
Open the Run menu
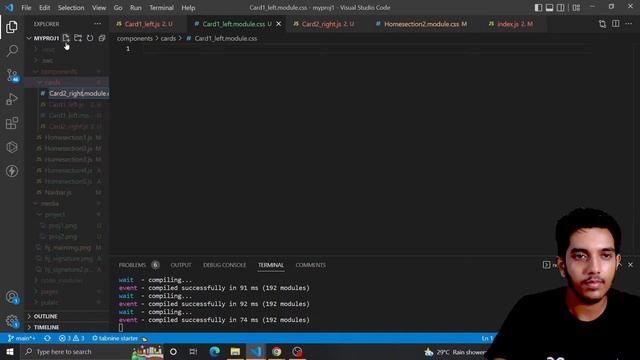(x=136, y=8)
